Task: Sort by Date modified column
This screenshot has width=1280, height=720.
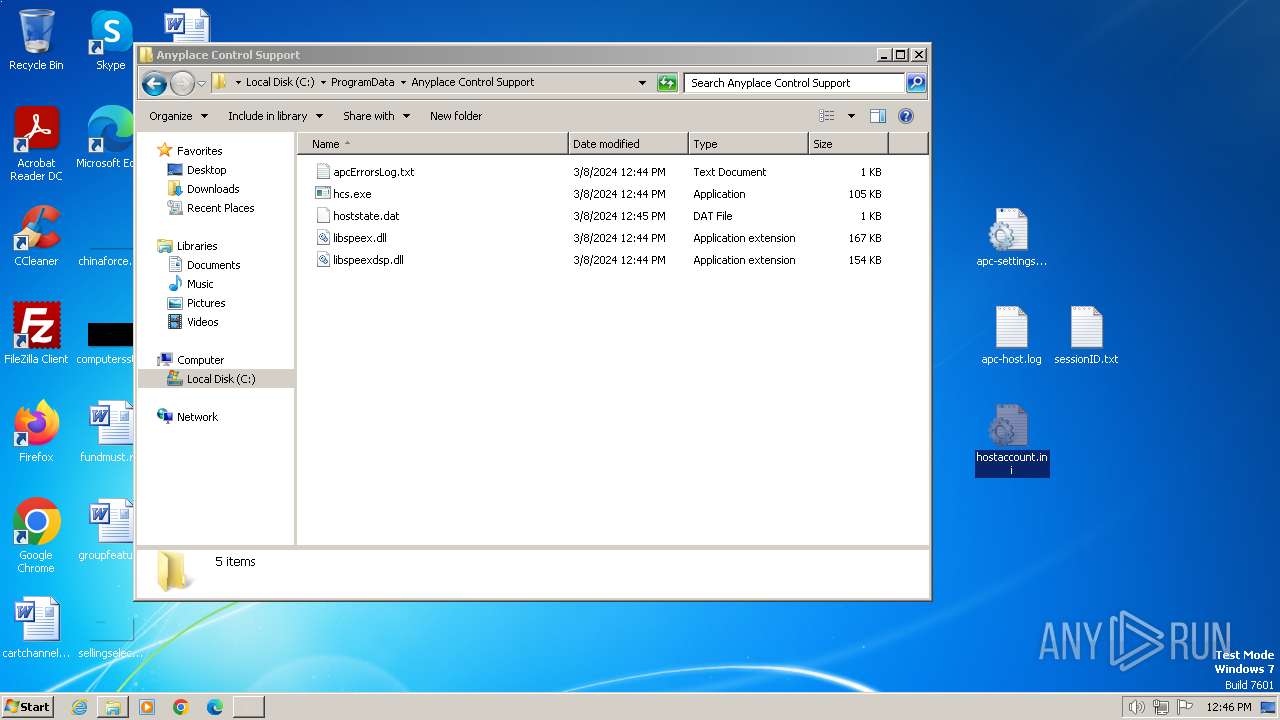Action: [x=628, y=144]
